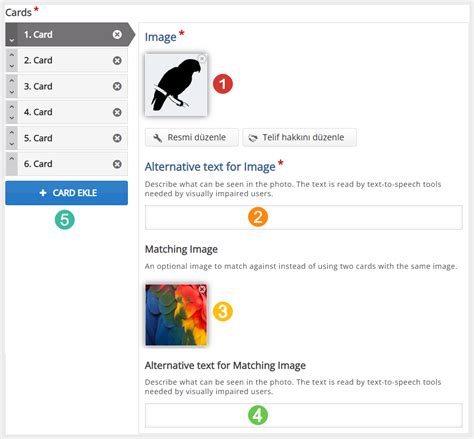474x439 pixels.
Task: Remove 5. Card using its X icon
Action: 117,138
